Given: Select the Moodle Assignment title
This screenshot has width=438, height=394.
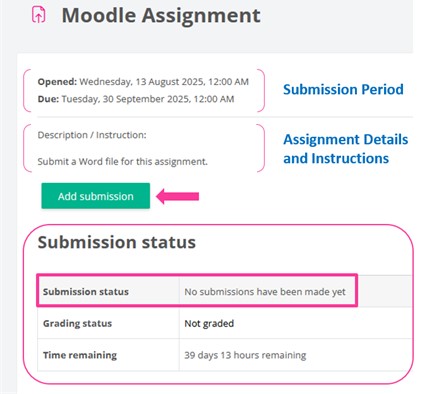Looking at the screenshot, I should [161, 15].
